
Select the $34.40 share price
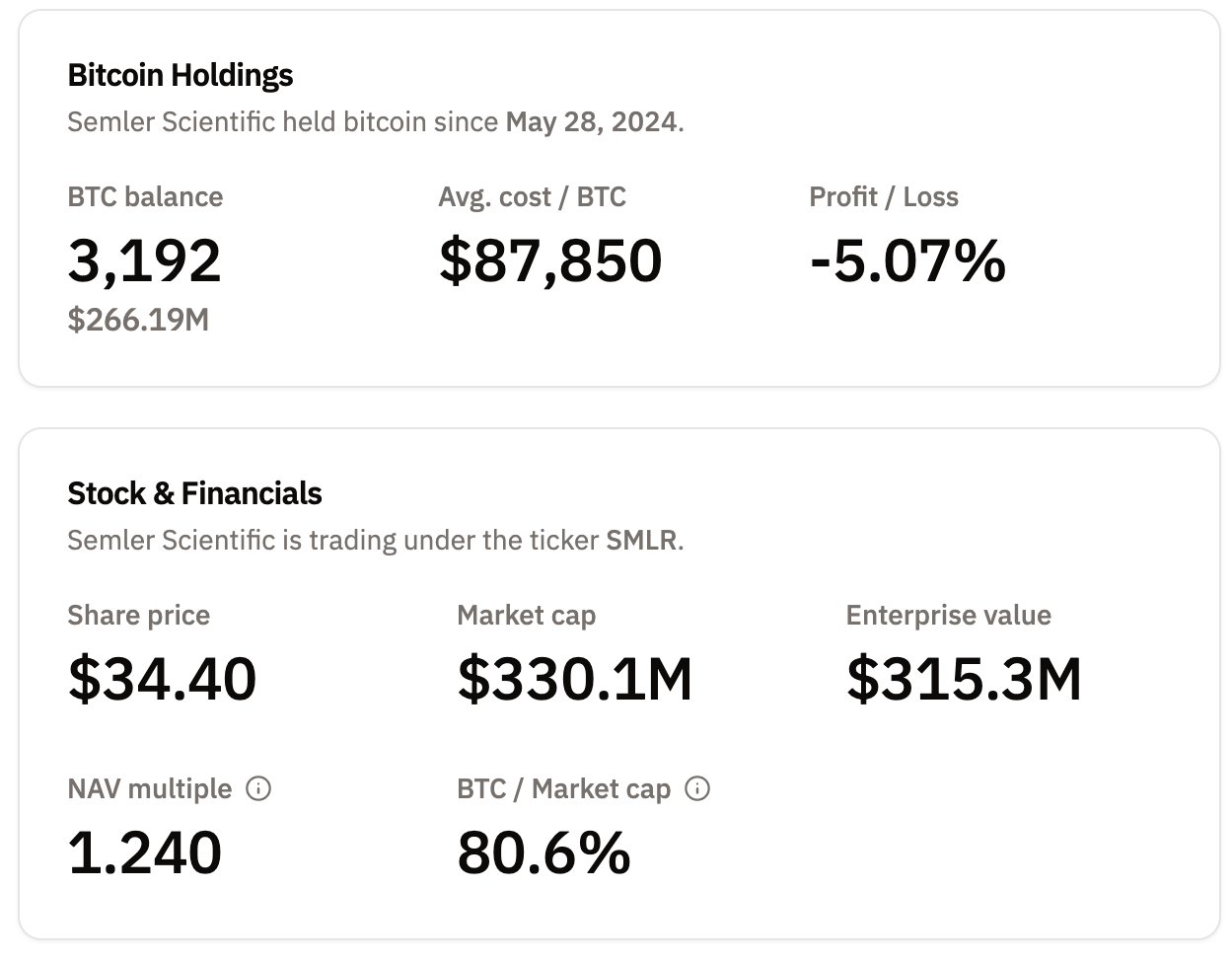162,679
